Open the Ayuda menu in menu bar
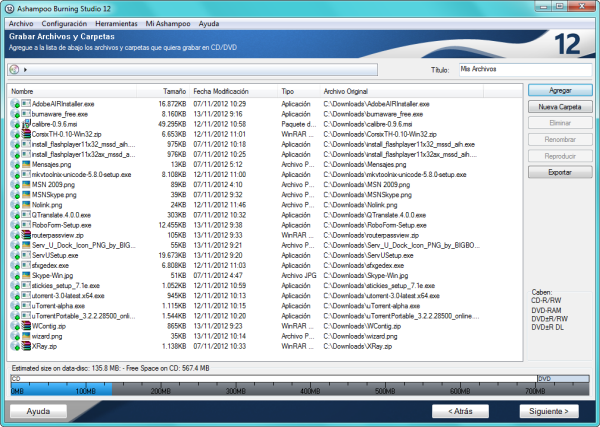This screenshot has height=427, width=600. pyautogui.click(x=209, y=24)
